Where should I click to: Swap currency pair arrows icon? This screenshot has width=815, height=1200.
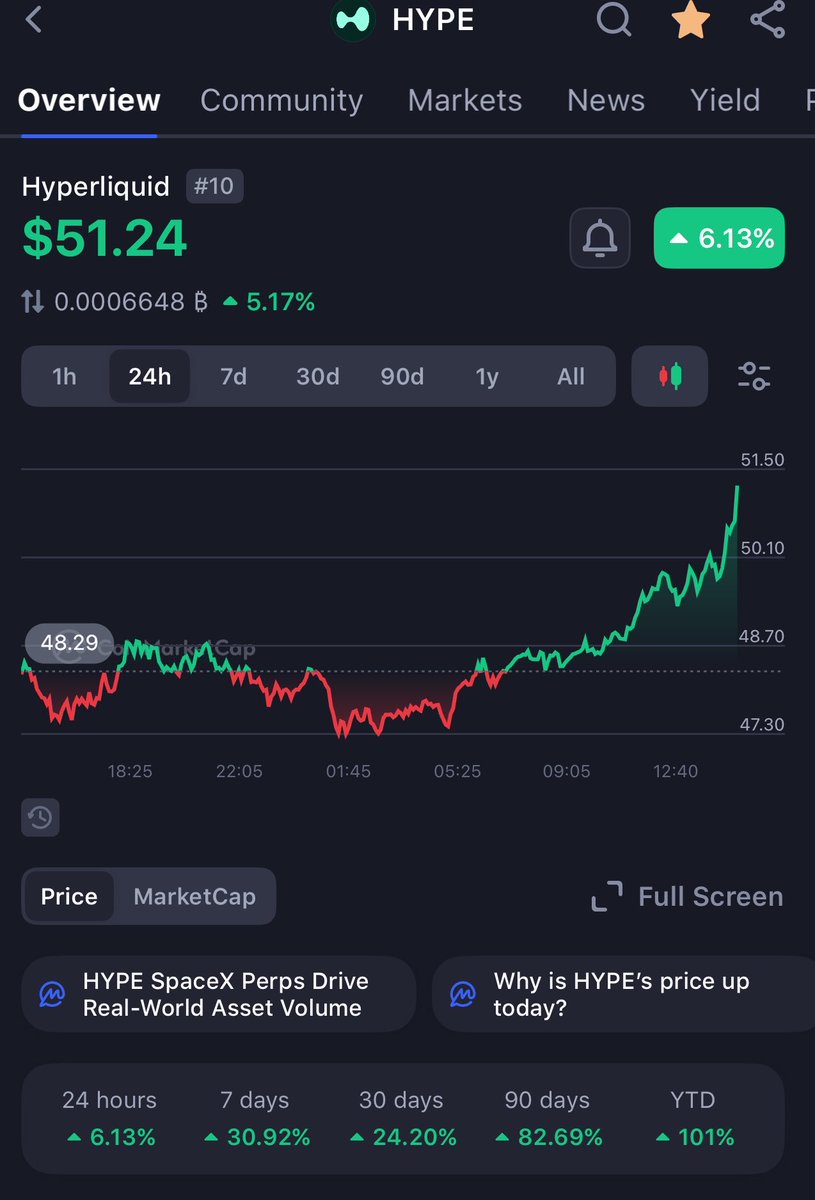tap(33, 302)
